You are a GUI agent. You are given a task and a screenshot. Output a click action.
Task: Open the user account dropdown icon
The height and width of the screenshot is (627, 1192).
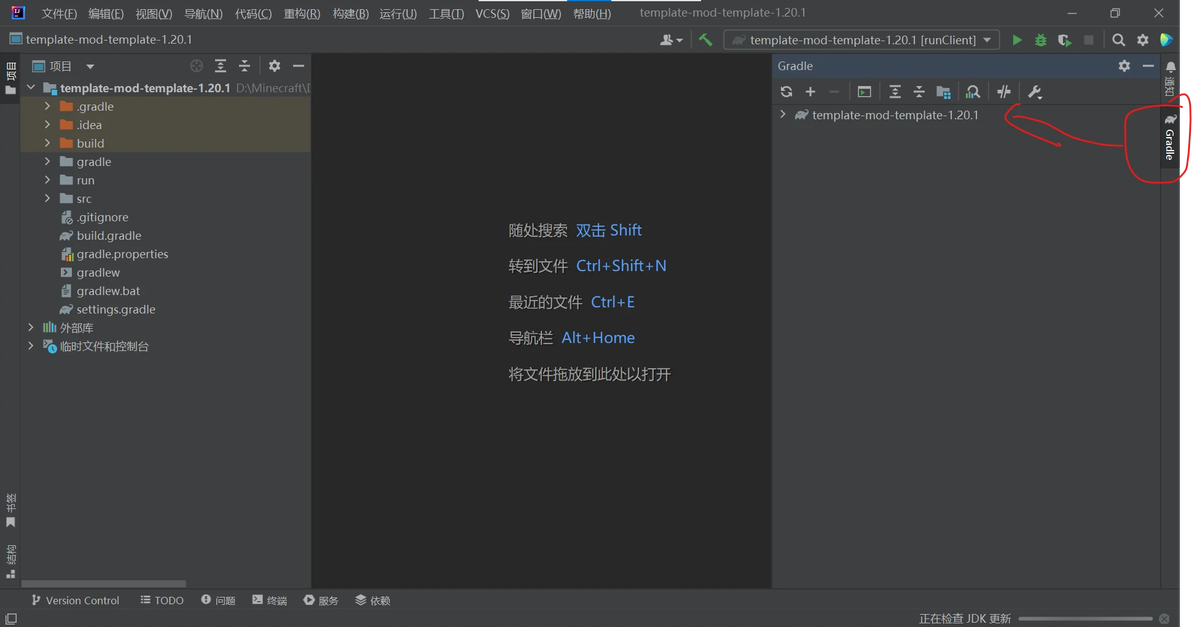670,40
